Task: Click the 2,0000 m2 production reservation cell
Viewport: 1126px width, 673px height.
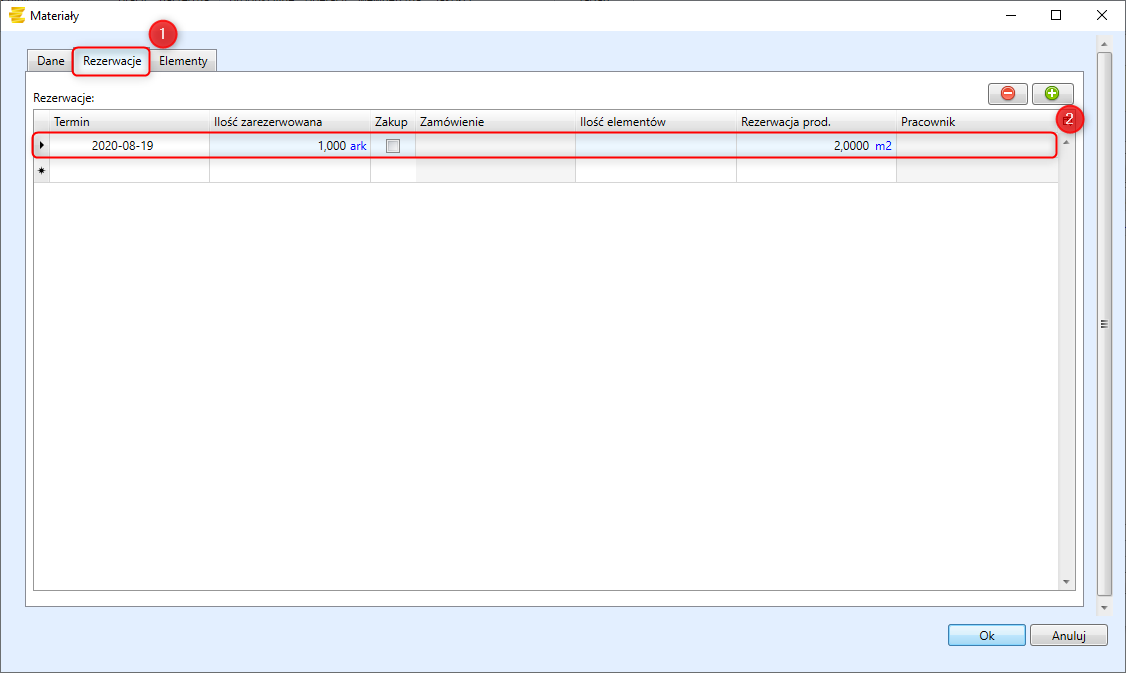Action: tap(815, 146)
